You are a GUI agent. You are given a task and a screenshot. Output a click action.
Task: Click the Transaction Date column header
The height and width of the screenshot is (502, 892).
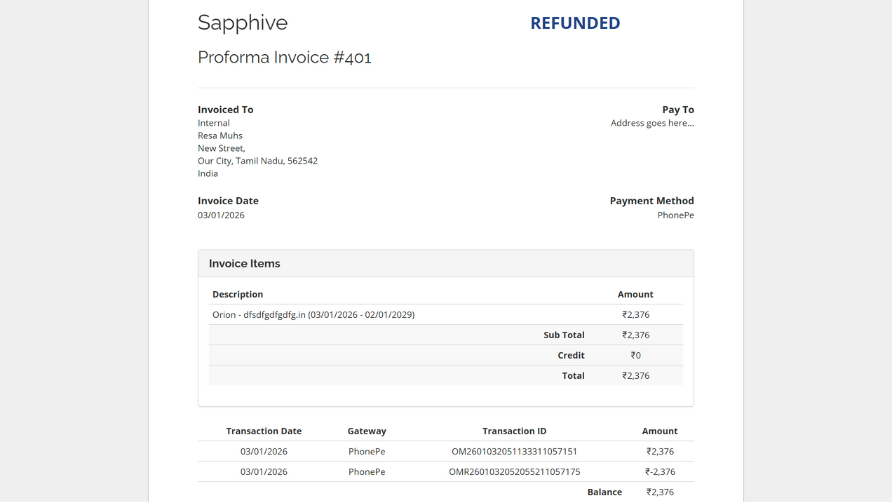[x=264, y=431]
